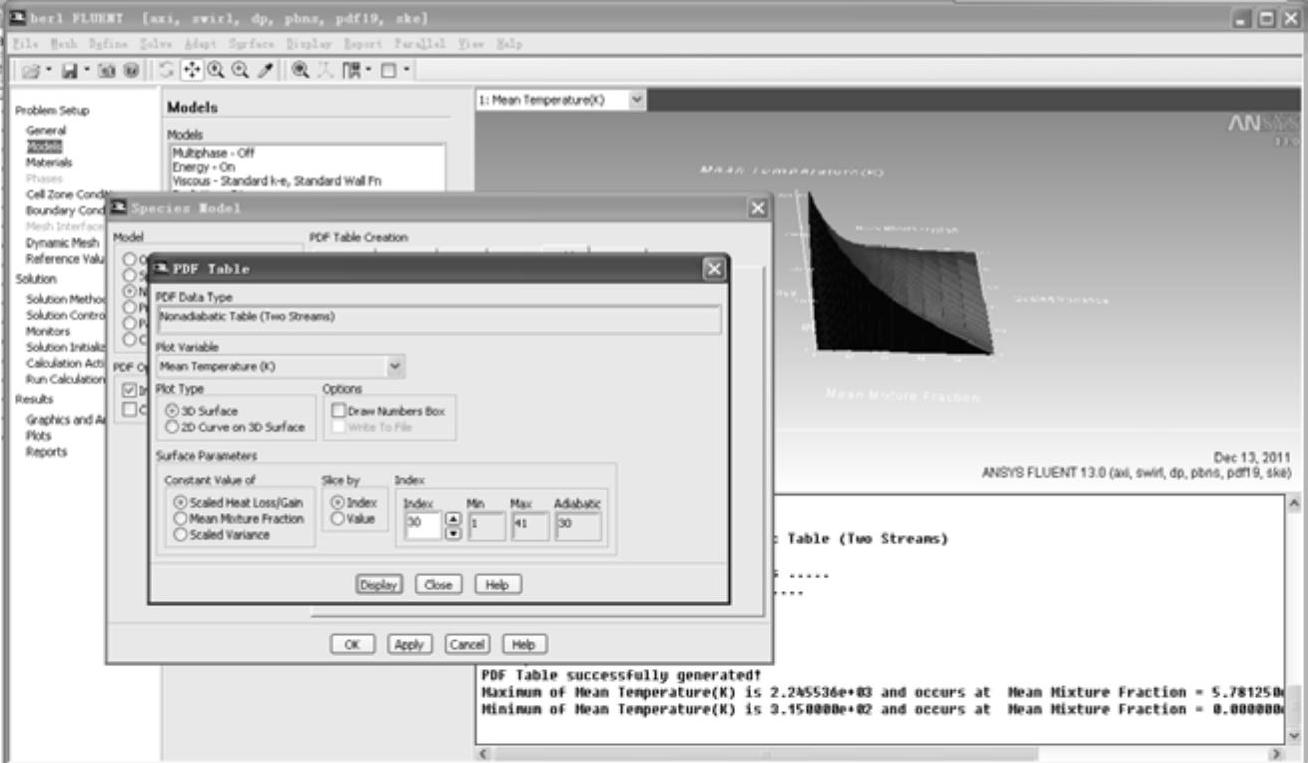Viewport: 1308px width, 763px height.
Task: Select the rotate view tool icon
Action: click(166, 70)
